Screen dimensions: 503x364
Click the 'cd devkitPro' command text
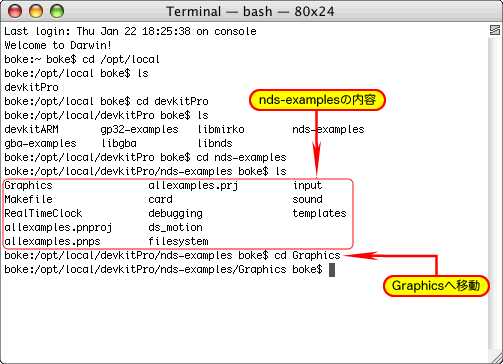[172, 101]
